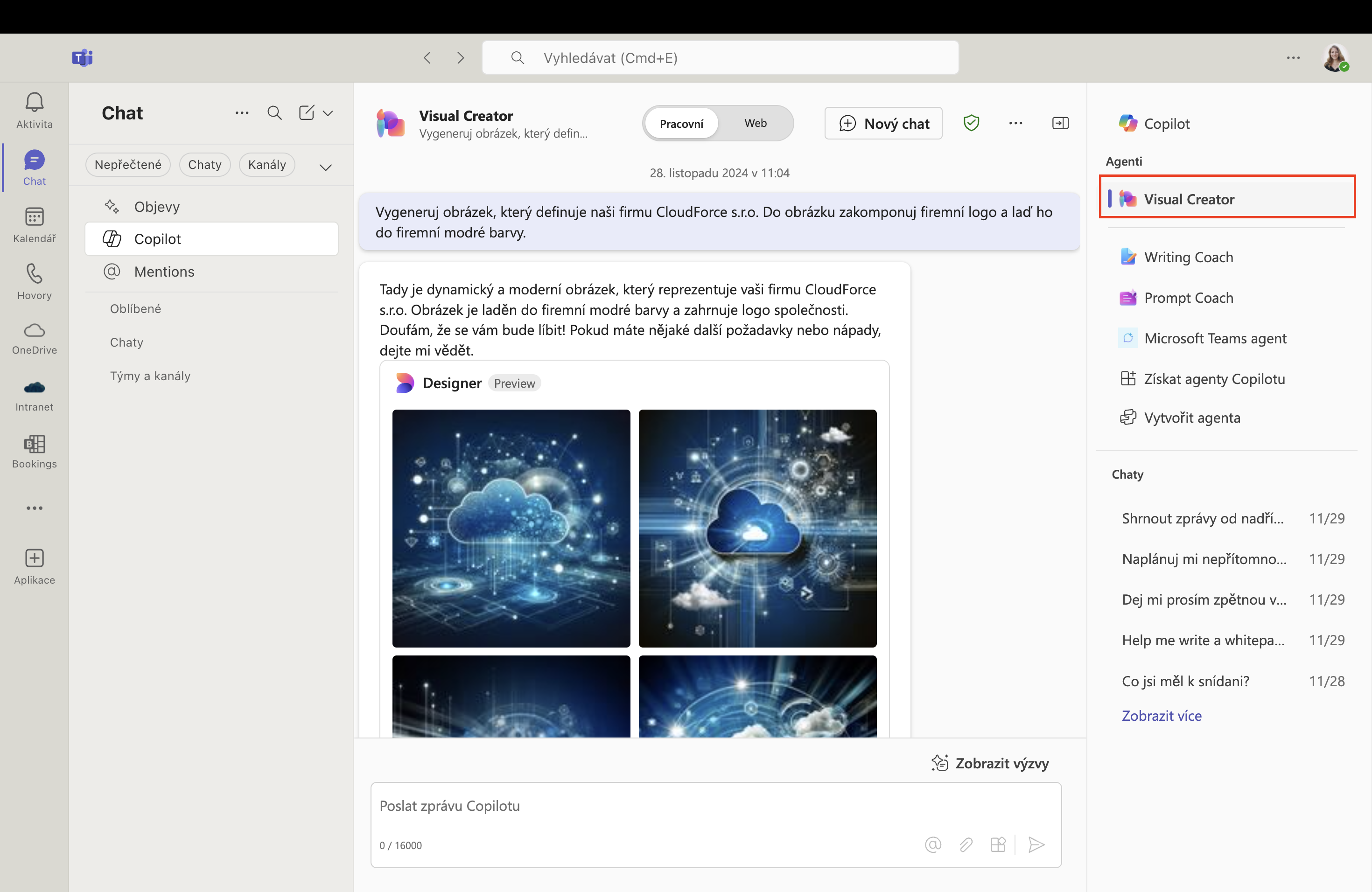
Task: Click Visual Creator header avatar icon
Action: 390,123
